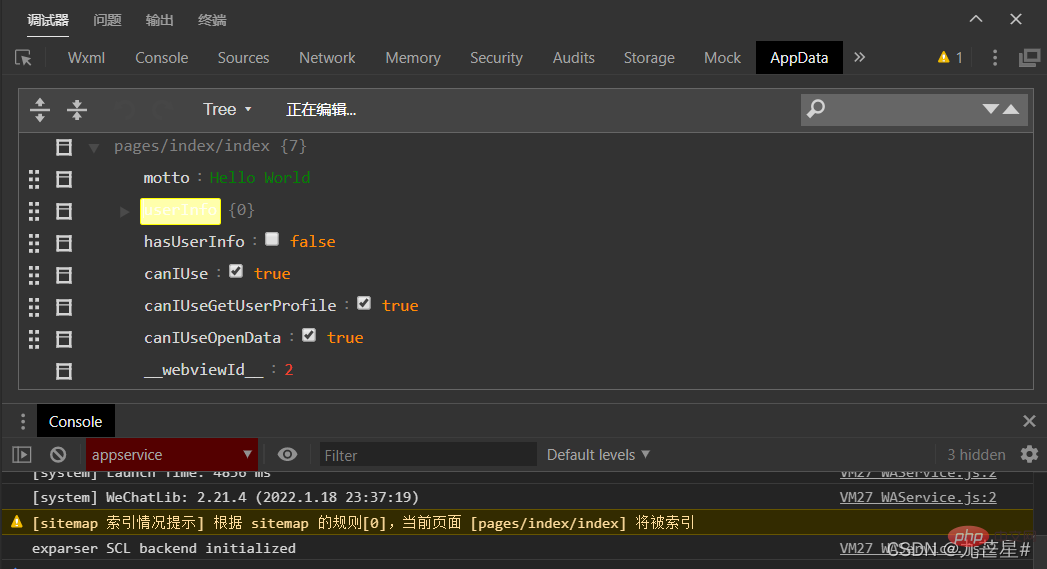Toggle the live expression eye icon
This screenshot has width=1047, height=569.
287,455
